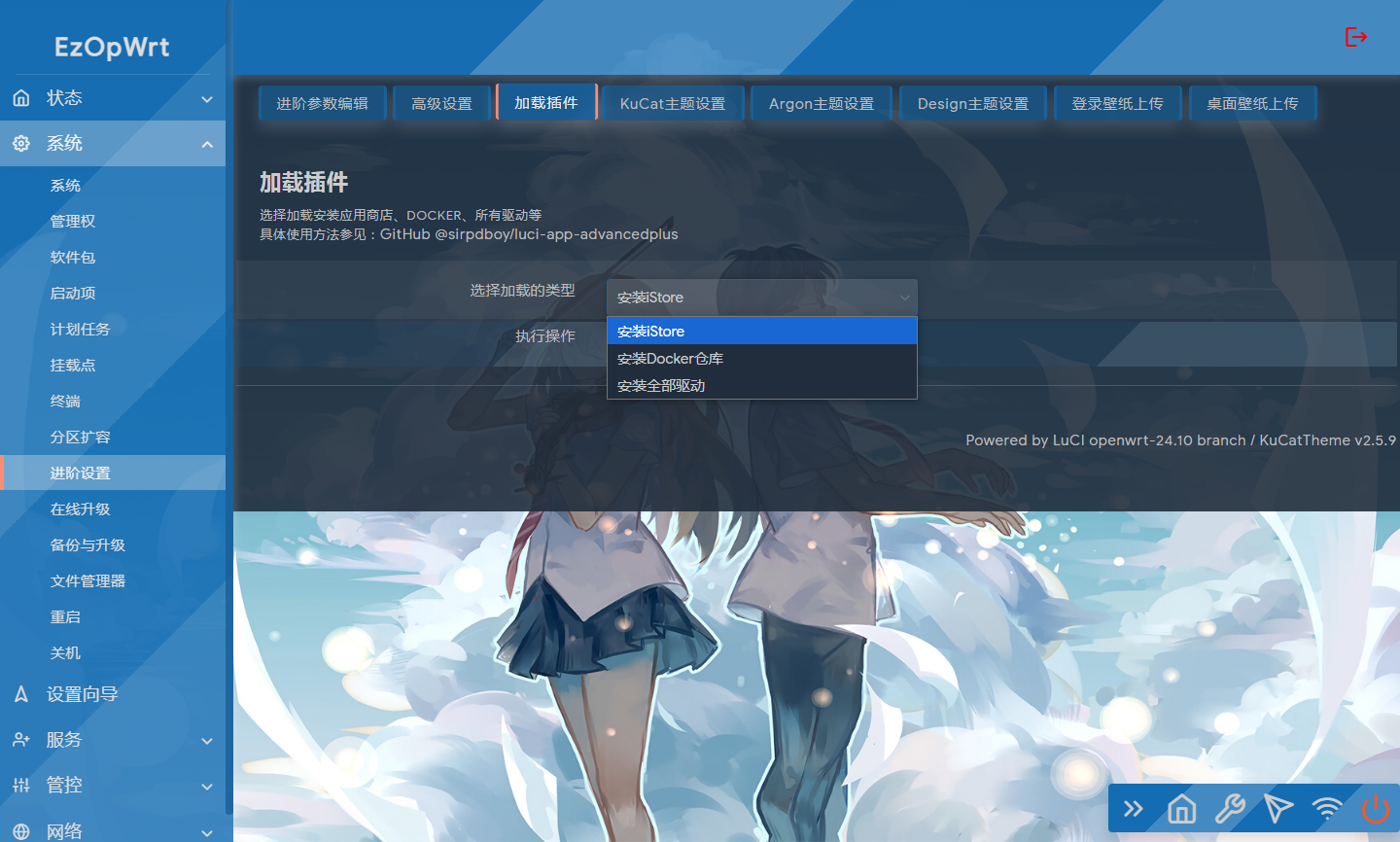Click the 状态 home icon in sidebar

click(21, 98)
